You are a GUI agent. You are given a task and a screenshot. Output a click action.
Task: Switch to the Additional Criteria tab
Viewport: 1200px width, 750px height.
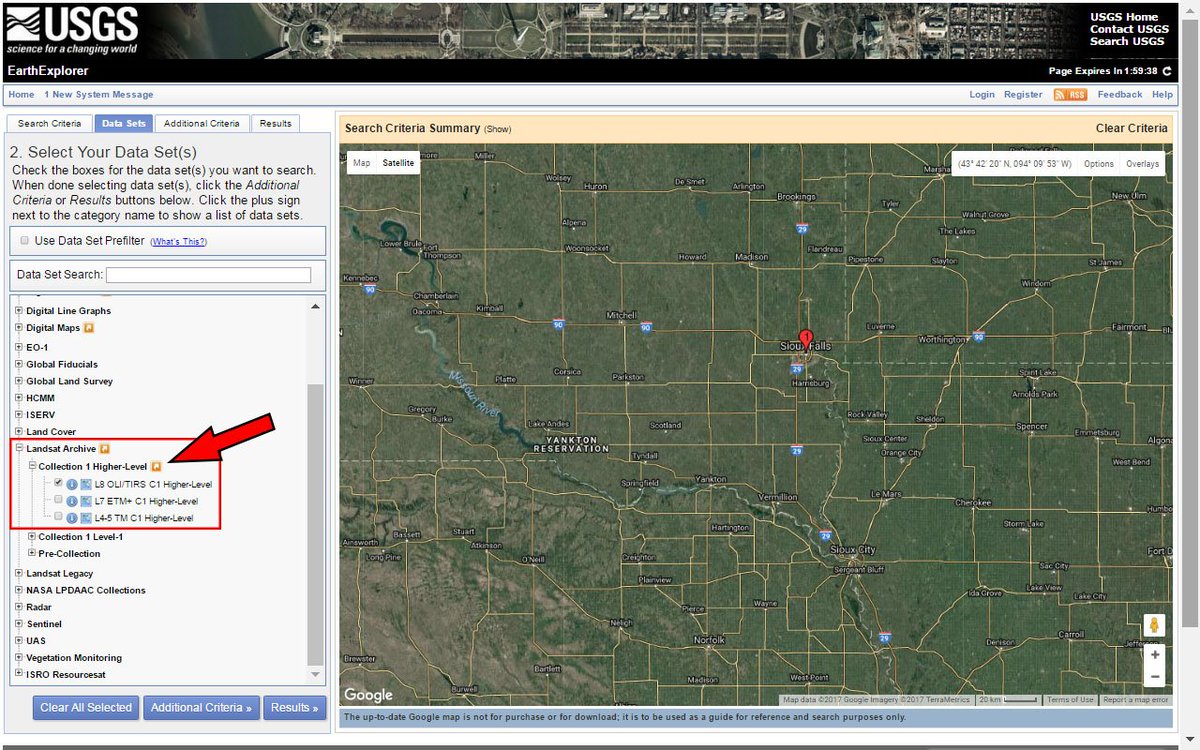point(201,123)
